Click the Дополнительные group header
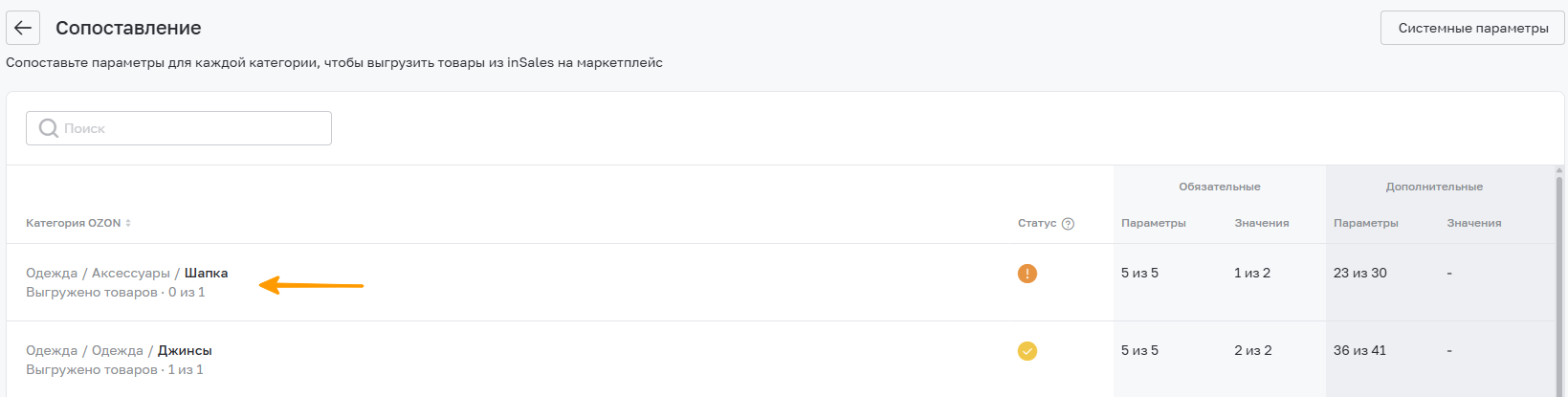1568x397 pixels. (x=1434, y=187)
